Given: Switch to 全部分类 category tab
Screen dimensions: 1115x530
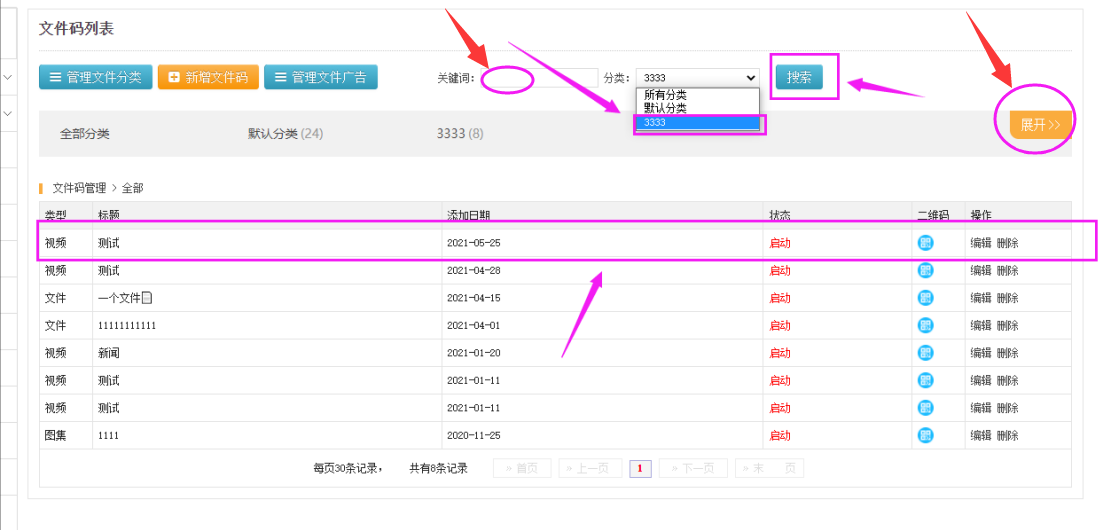Looking at the screenshot, I should tap(85, 134).
